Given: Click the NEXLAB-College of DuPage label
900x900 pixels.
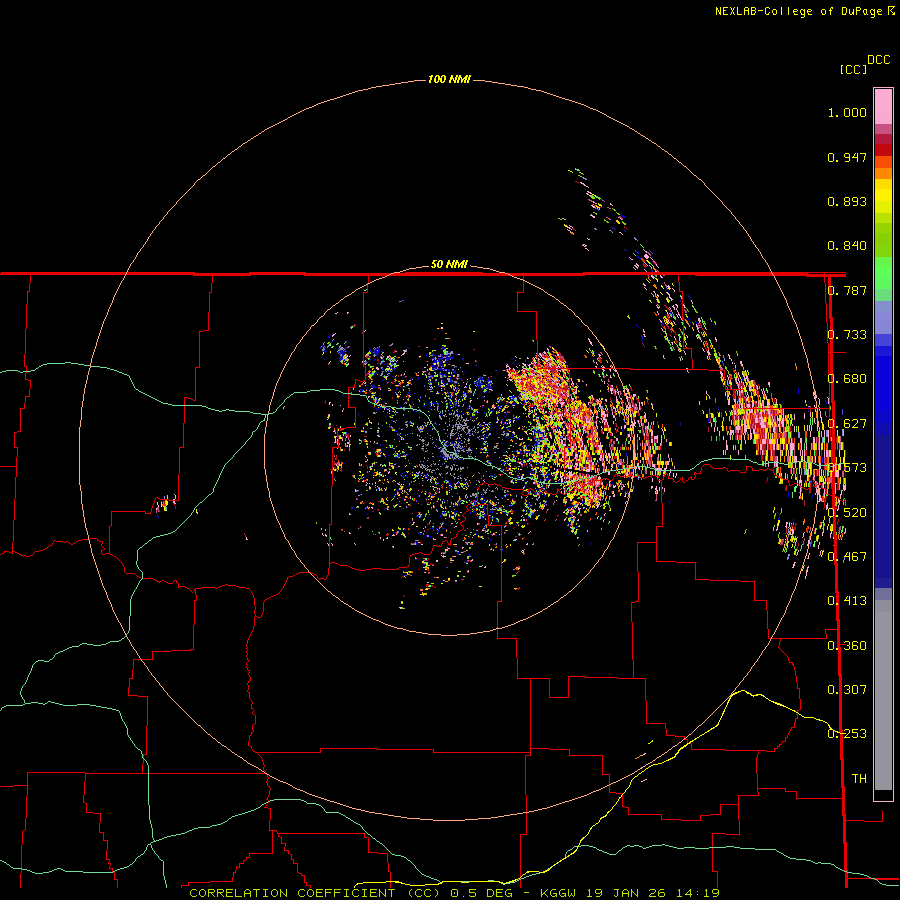Looking at the screenshot, I should click(804, 11).
